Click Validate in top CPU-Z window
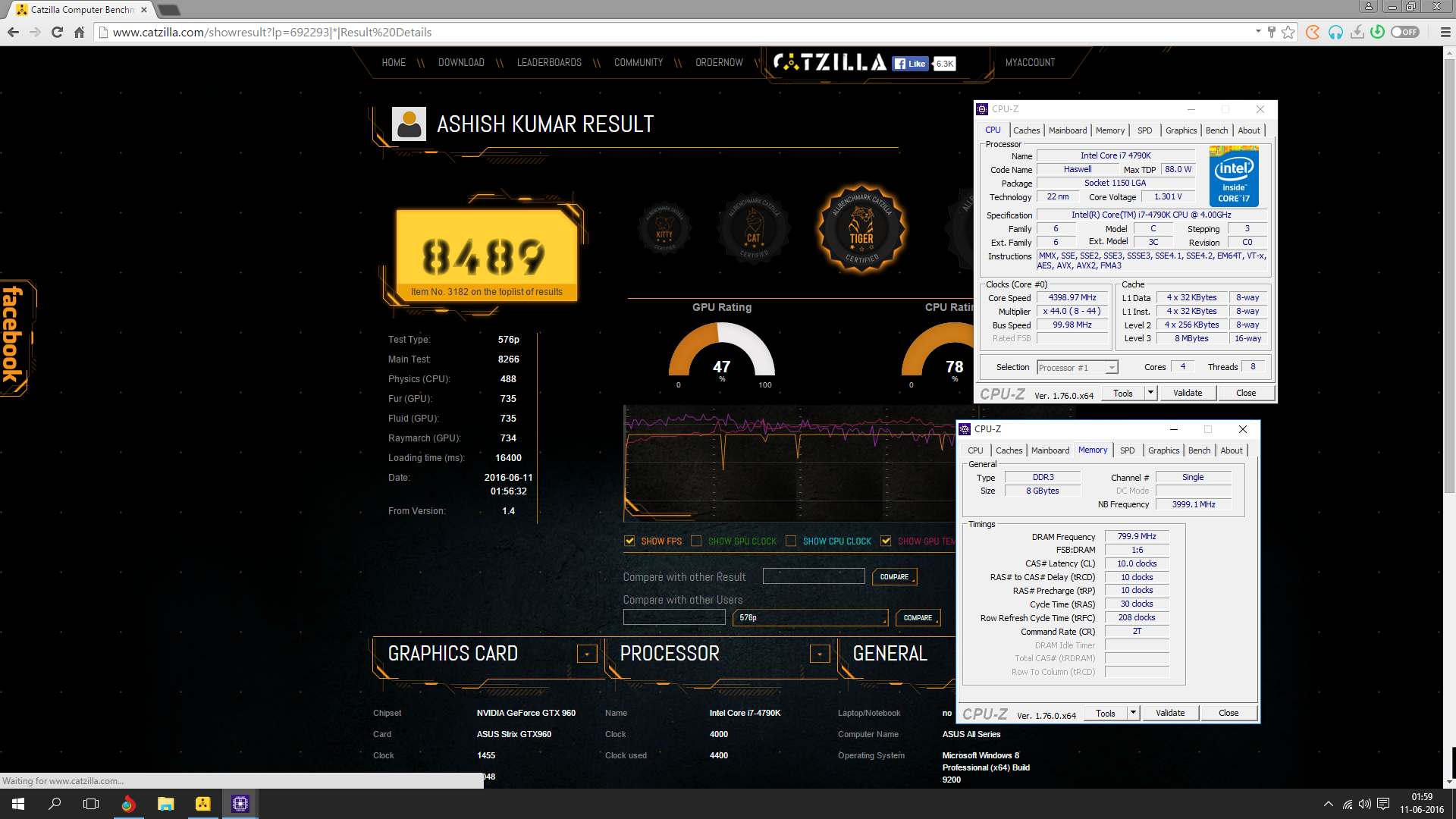The image size is (1456, 819). 1188,393
